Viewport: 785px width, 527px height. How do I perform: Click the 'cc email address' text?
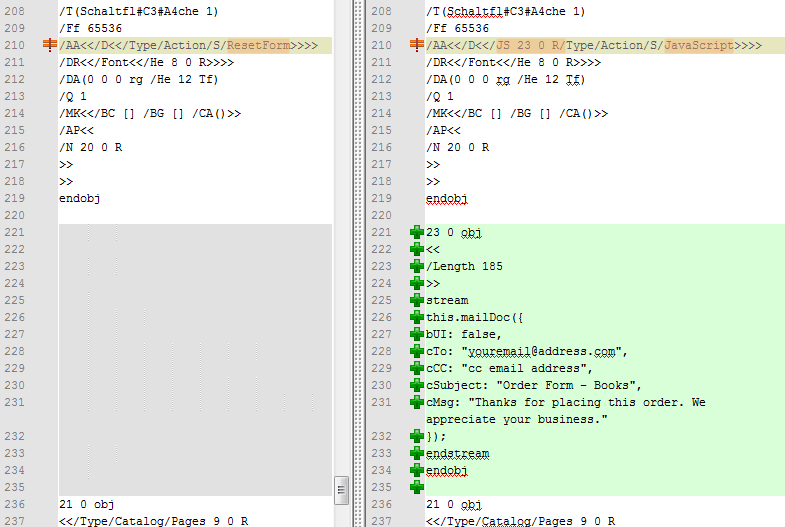pos(524,368)
